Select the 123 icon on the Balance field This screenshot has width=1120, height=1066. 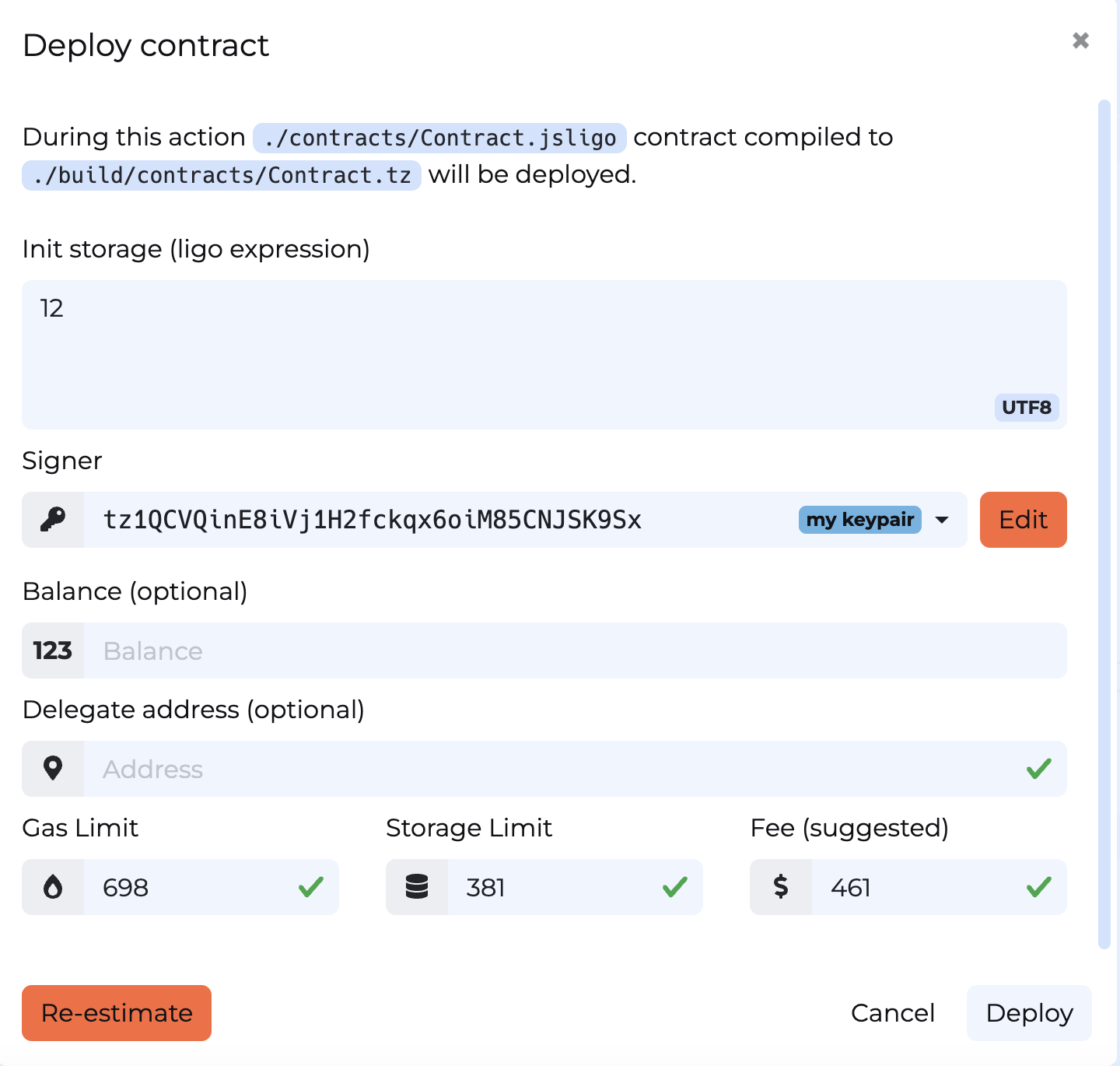point(53,650)
